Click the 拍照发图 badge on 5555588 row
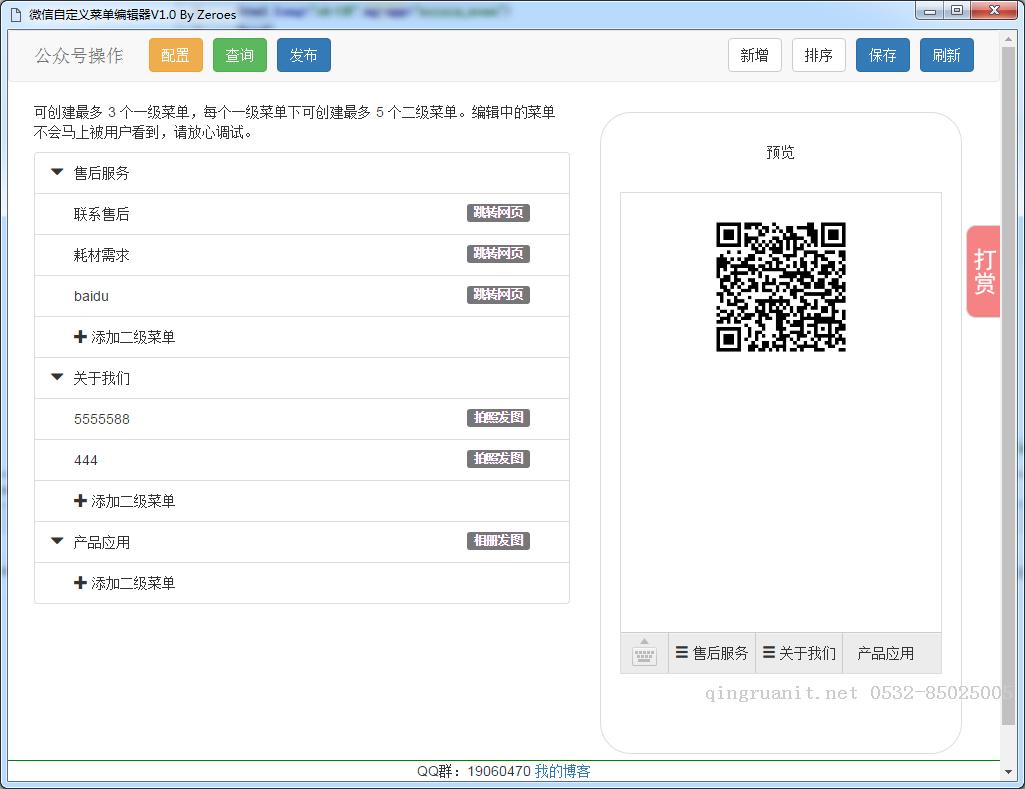 click(498, 418)
